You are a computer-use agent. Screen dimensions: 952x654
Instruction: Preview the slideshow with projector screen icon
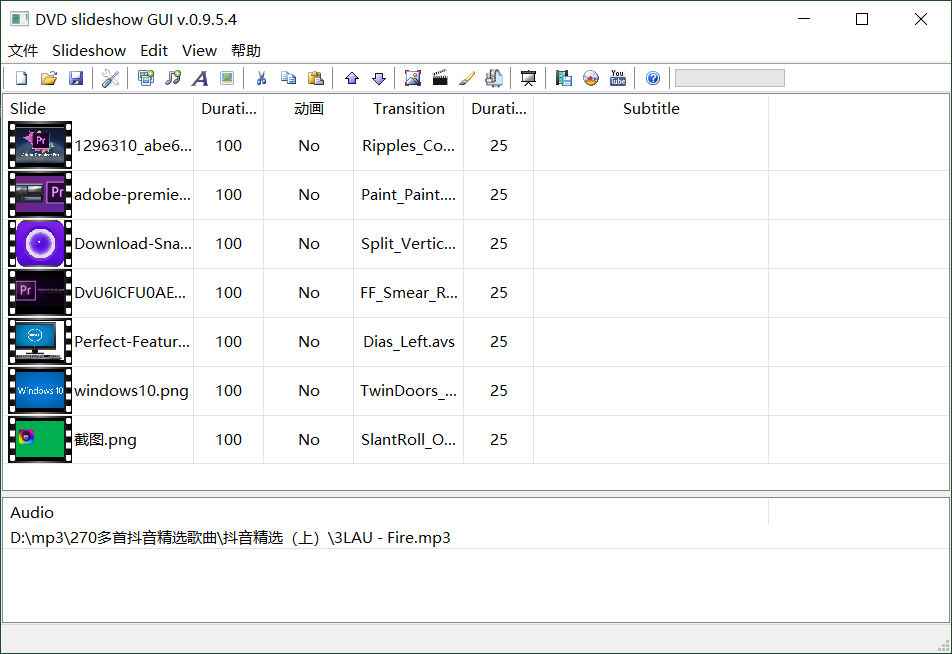[x=528, y=77]
